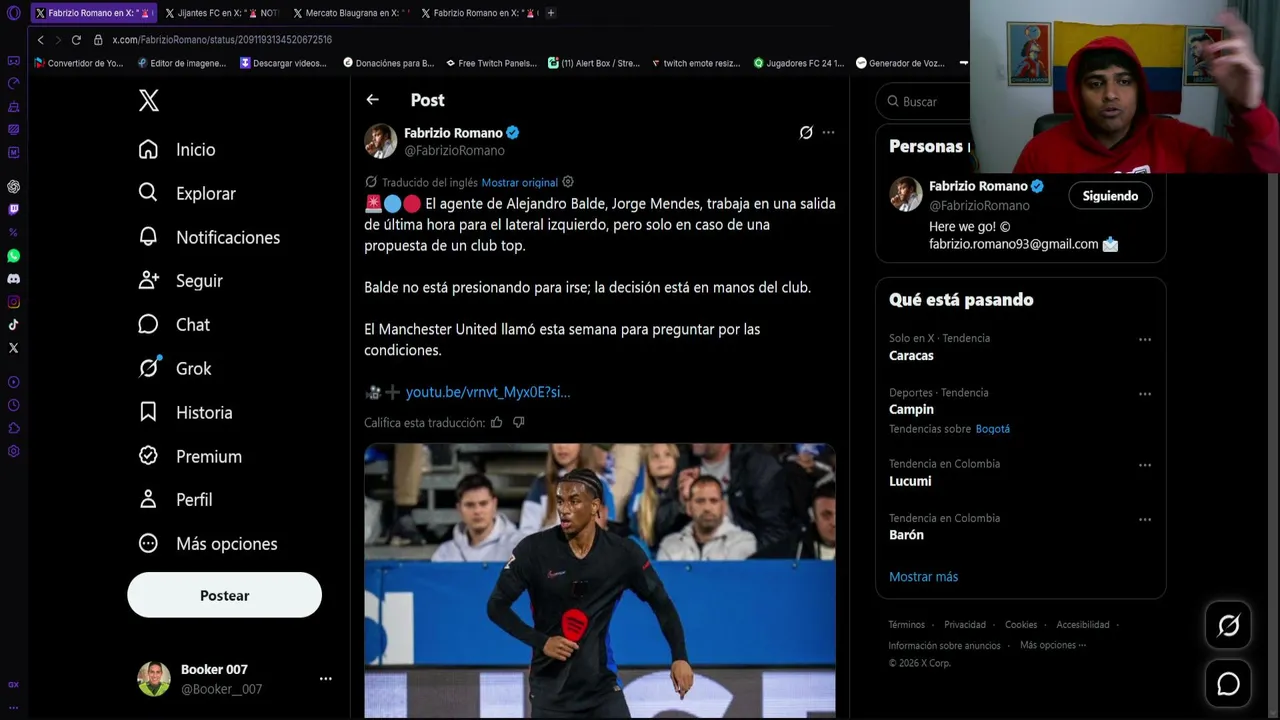This screenshot has height=720, width=1280.
Task: Click the X logo above Inicio
Action: pyautogui.click(x=148, y=100)
